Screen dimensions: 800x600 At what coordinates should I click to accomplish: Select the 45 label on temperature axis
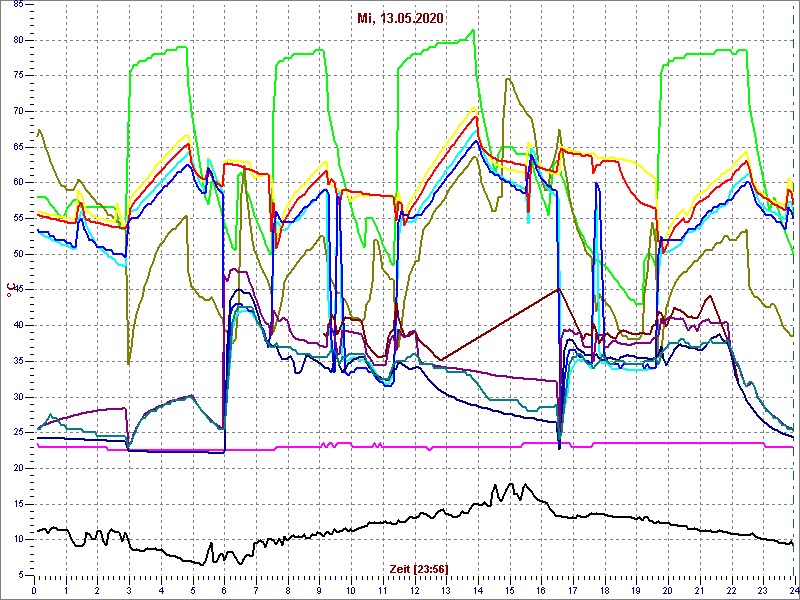[17, 290]
